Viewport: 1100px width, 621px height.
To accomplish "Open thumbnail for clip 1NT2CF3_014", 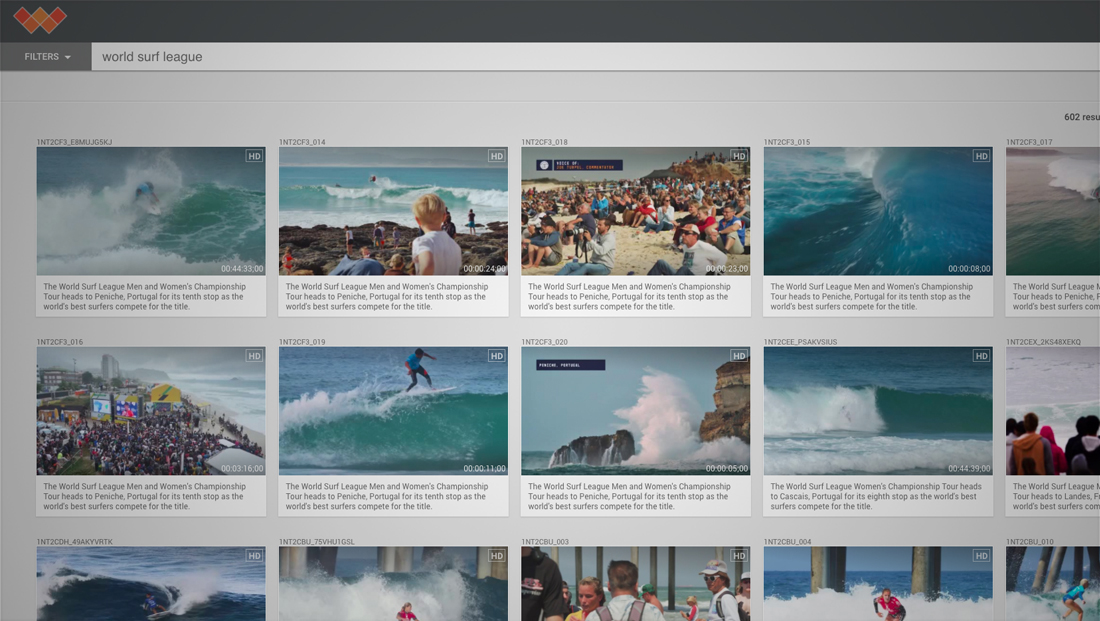I will (393, 211).
